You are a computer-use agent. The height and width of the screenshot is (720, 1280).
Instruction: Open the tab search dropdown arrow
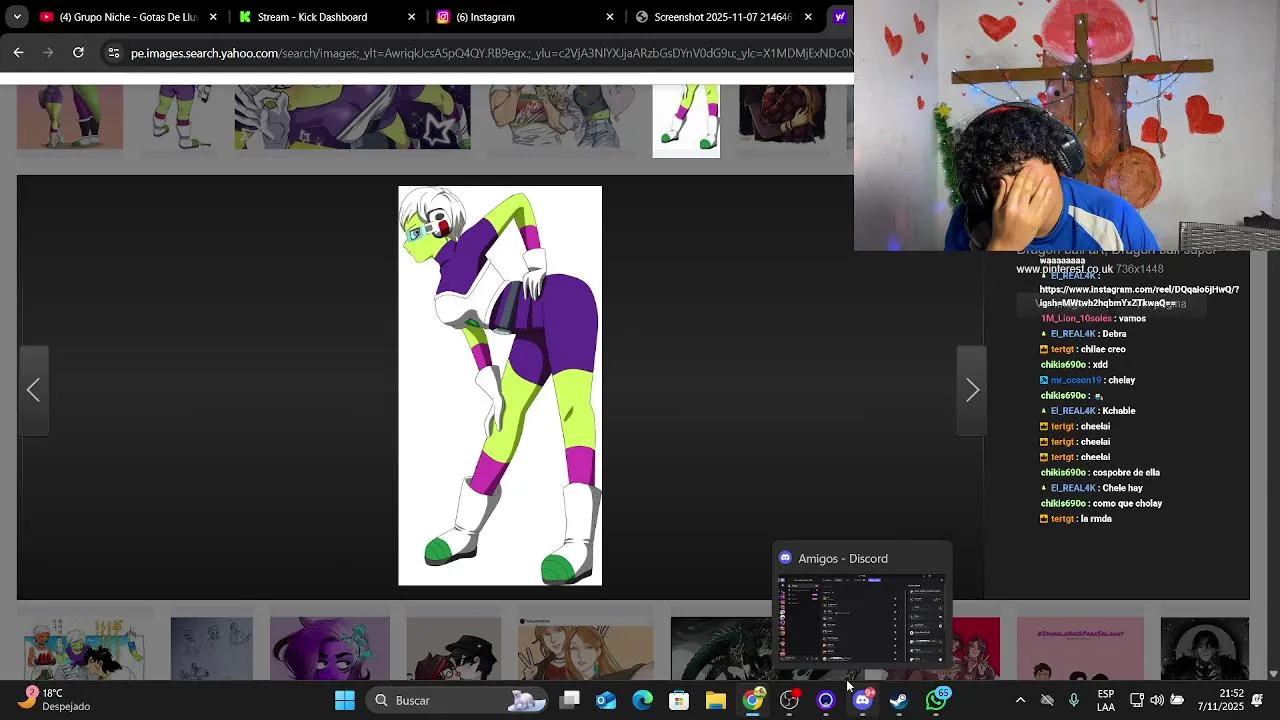pos(17,17)
